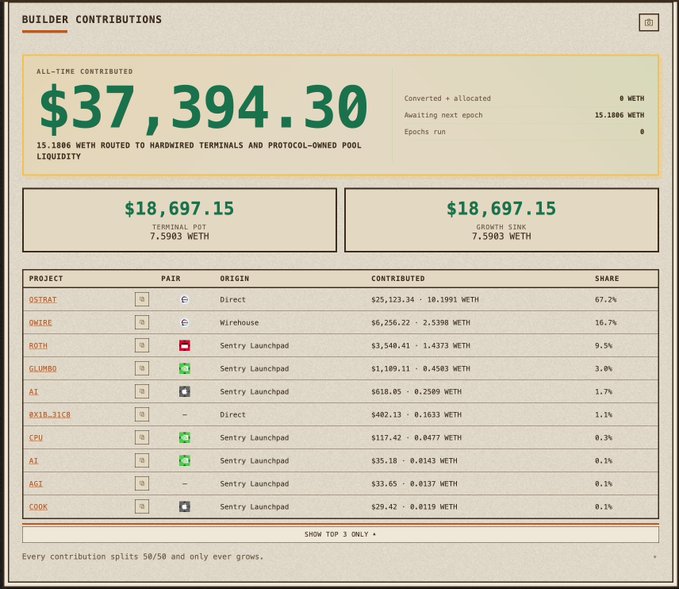Click the 9.5% share value

(603, 345)
